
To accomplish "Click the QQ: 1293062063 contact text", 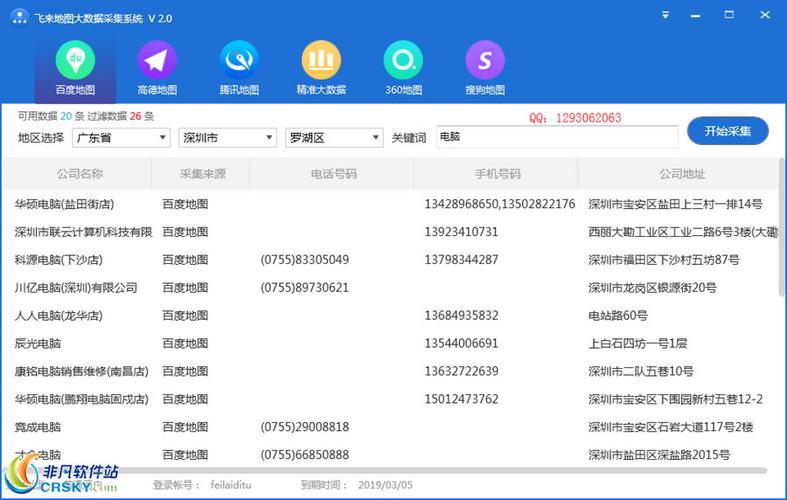I will (x=575, y=118).
